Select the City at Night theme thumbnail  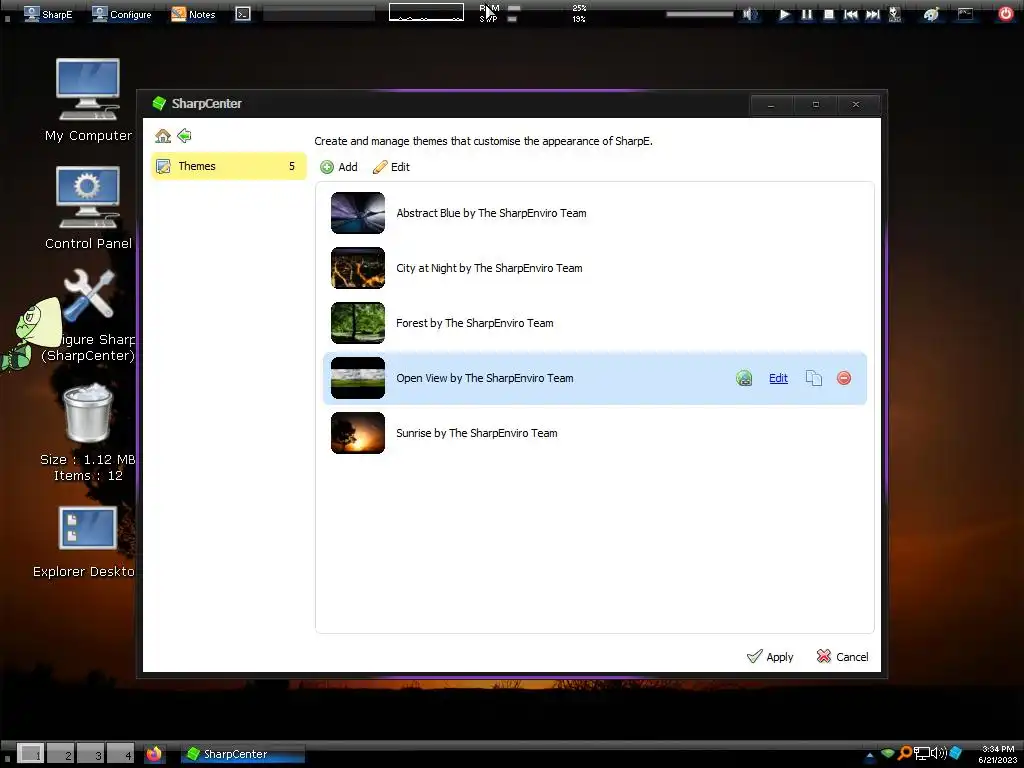coord(358,268)
